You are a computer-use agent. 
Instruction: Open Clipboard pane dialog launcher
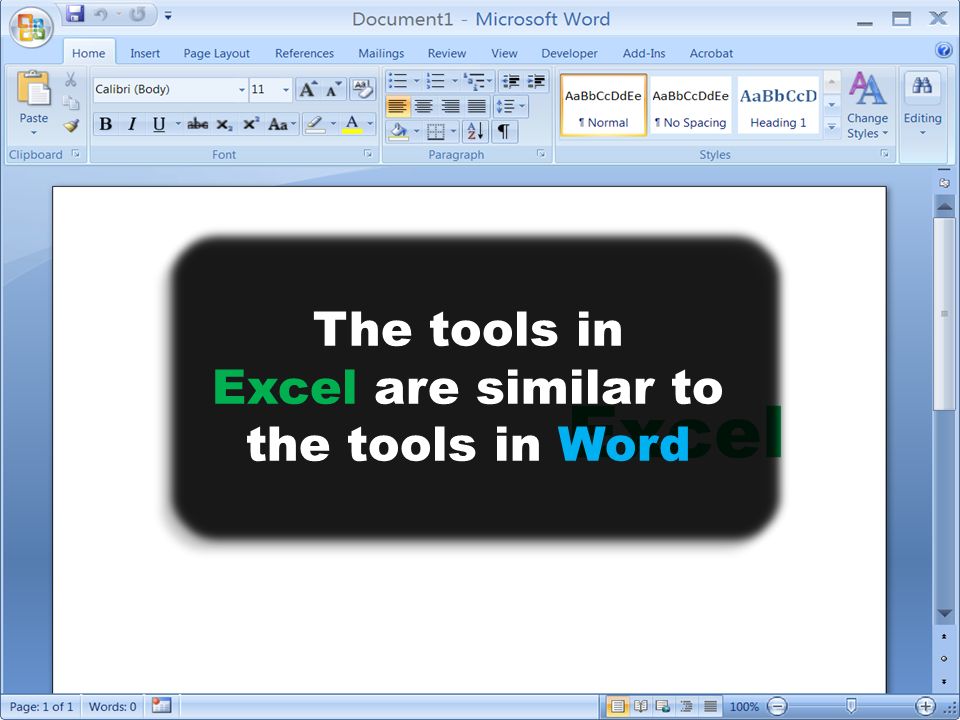tap(76, 154)
